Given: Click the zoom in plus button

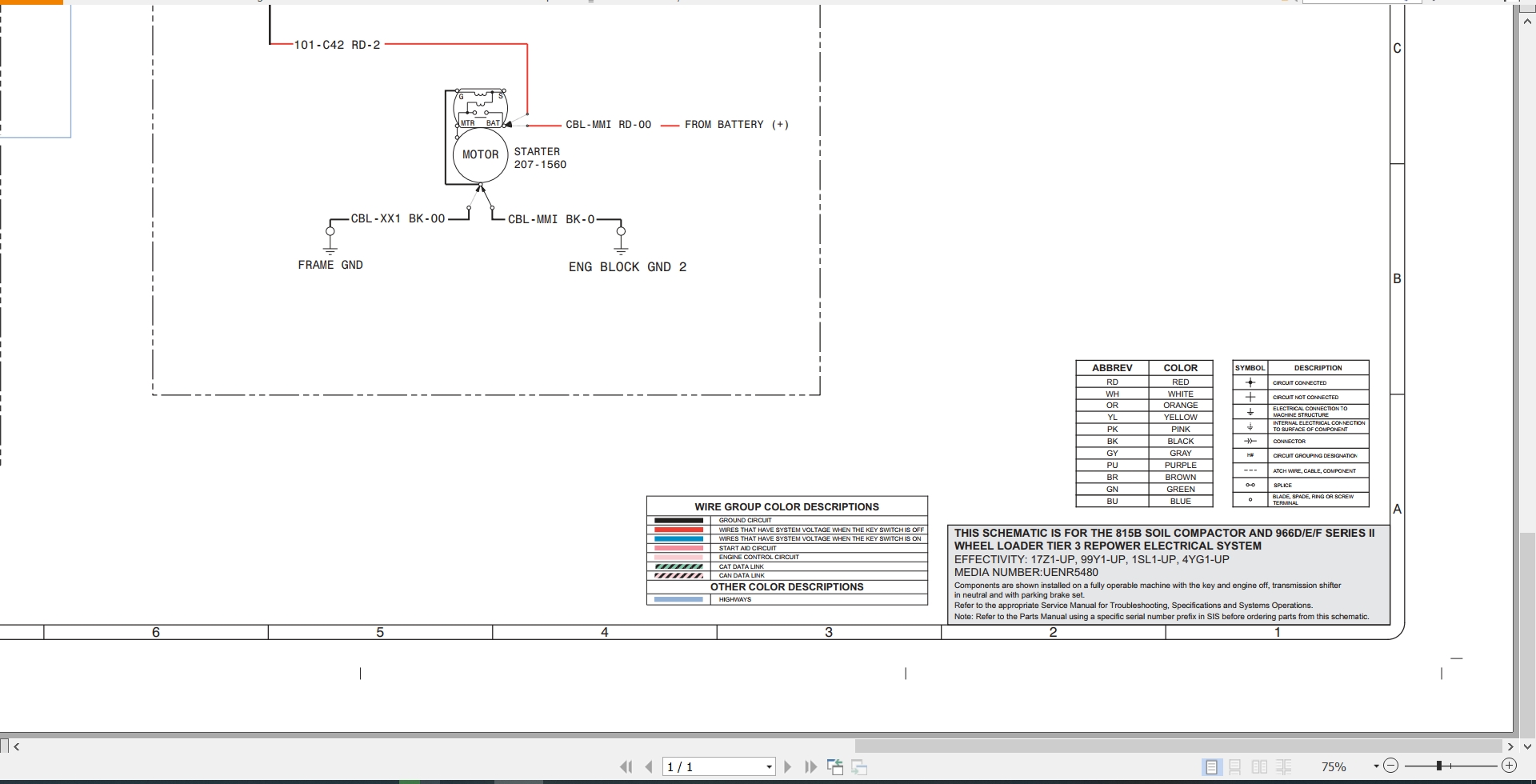Looking at the screenshot, I should [x=1509, y=766].
